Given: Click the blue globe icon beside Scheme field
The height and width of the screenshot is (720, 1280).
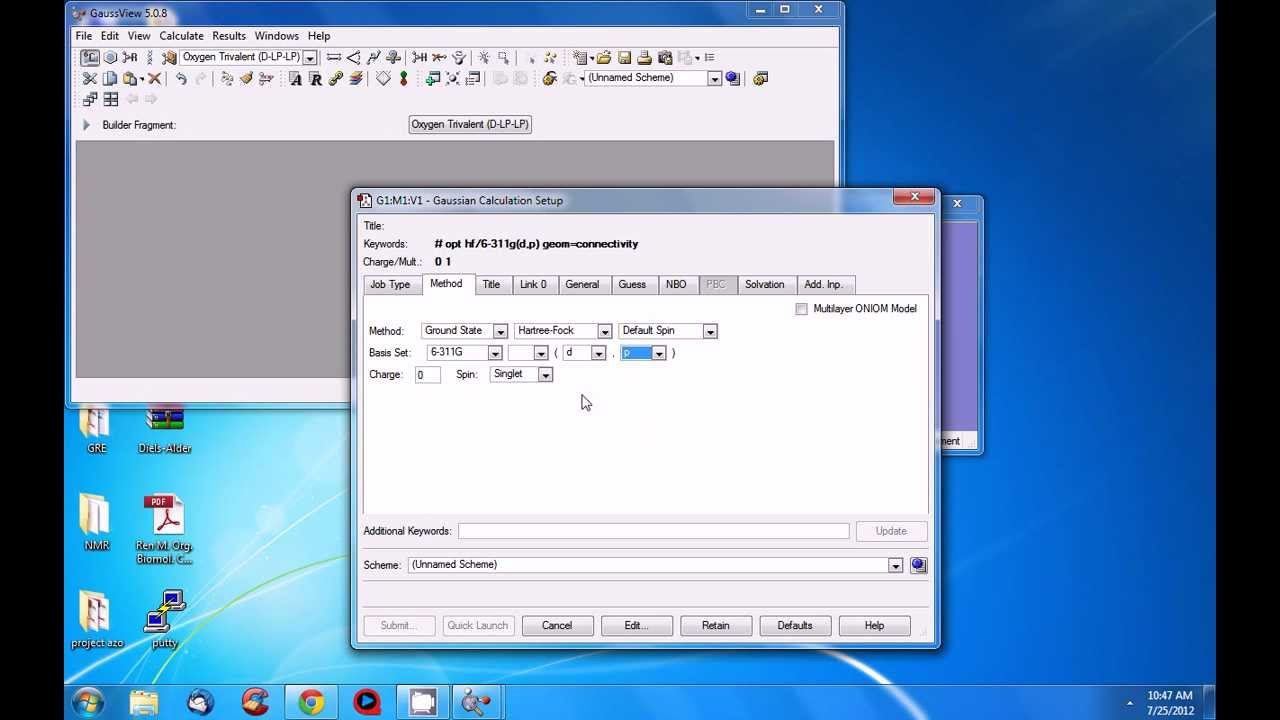Looking at the screenshot, I should click(918, 566).
